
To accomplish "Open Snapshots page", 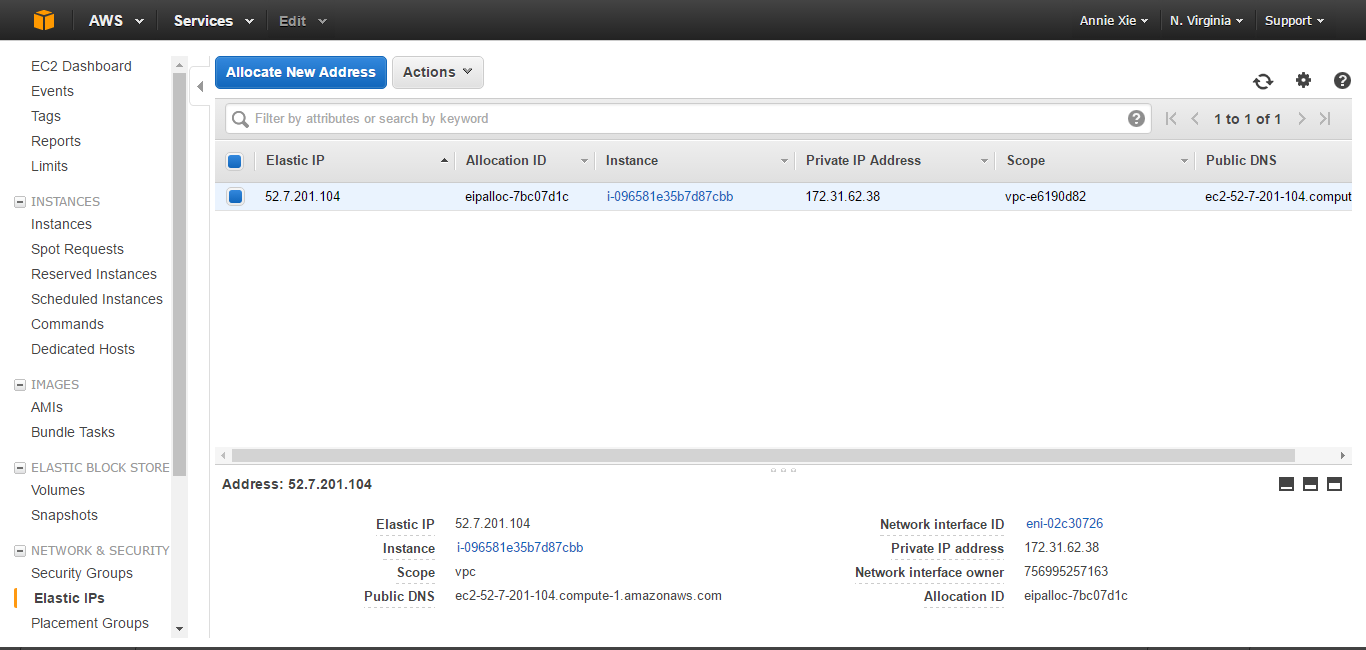I will [x=65, y=515].
